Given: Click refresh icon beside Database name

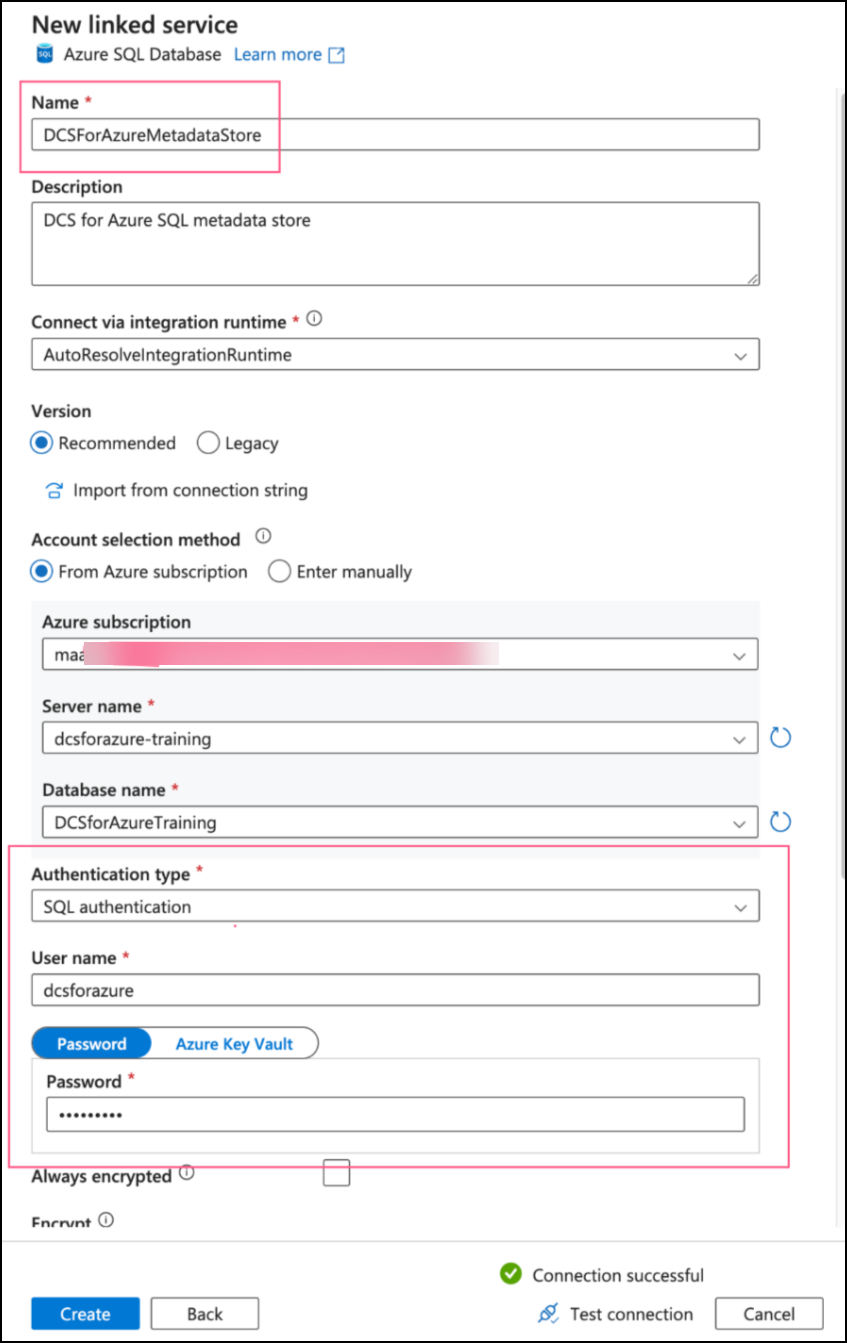Looking at the screenshot, I should click(x=780, y=822).
